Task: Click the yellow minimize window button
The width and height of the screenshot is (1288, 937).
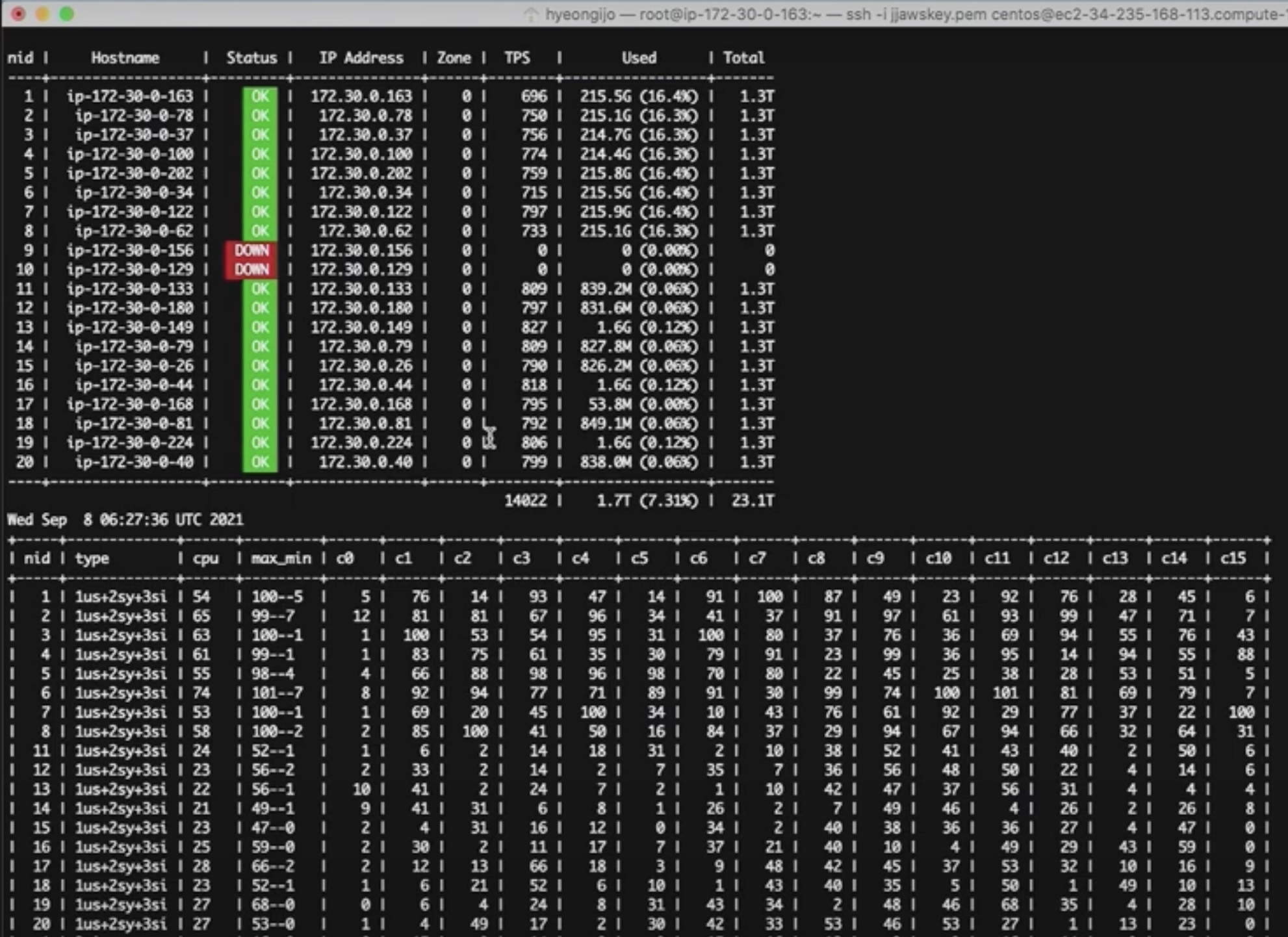Action: (x=42, y=14)
